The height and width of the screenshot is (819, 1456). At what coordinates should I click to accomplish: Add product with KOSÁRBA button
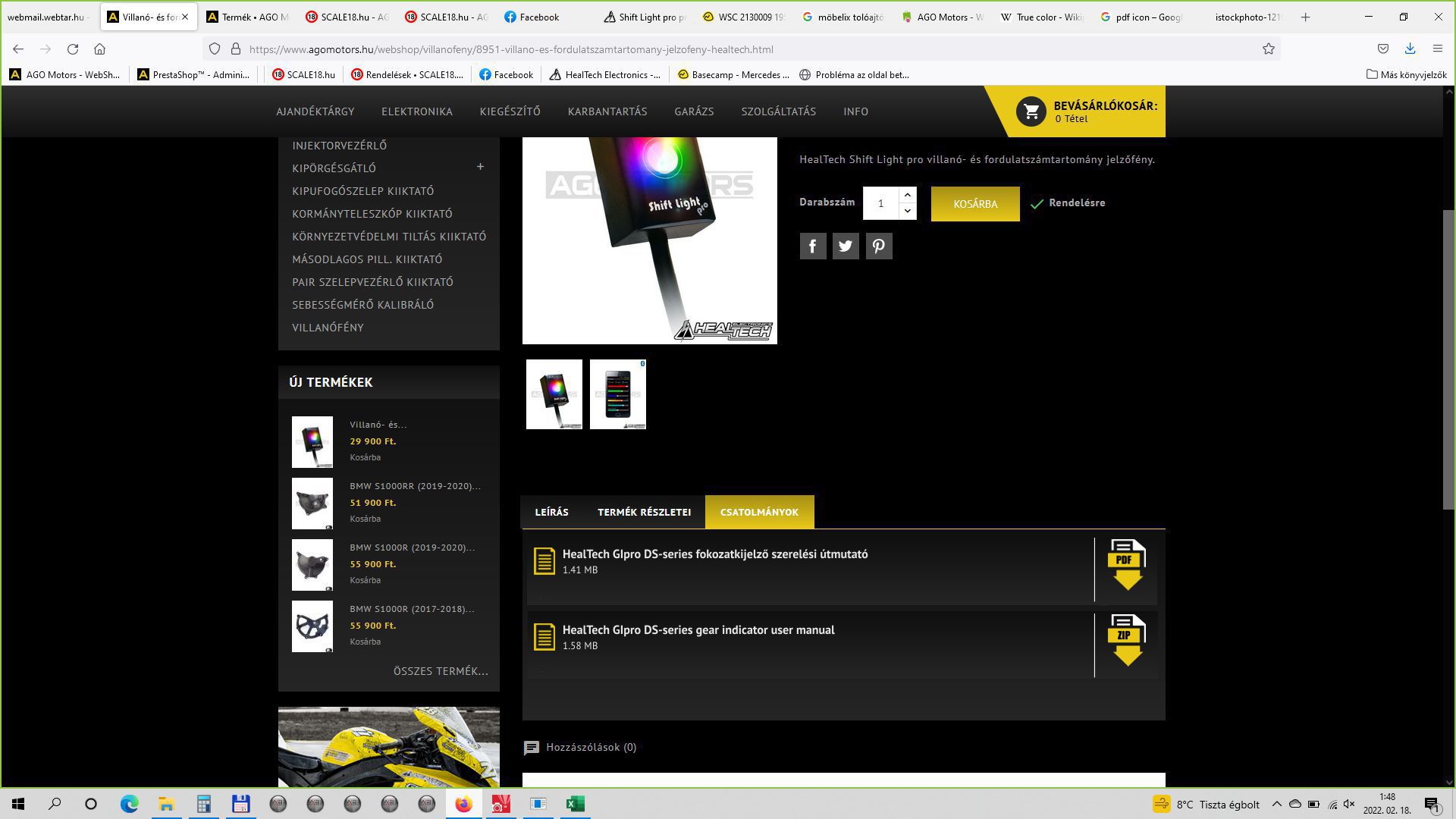tap(974, 204)
